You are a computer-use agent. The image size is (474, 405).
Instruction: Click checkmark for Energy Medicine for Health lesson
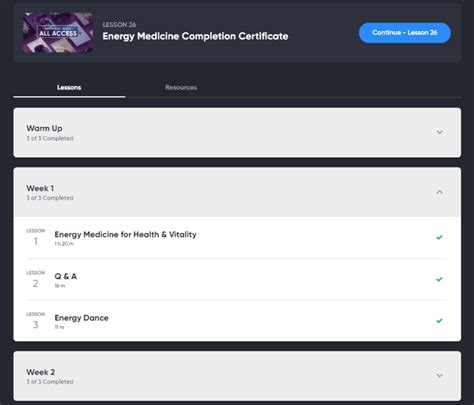point(439,237)
